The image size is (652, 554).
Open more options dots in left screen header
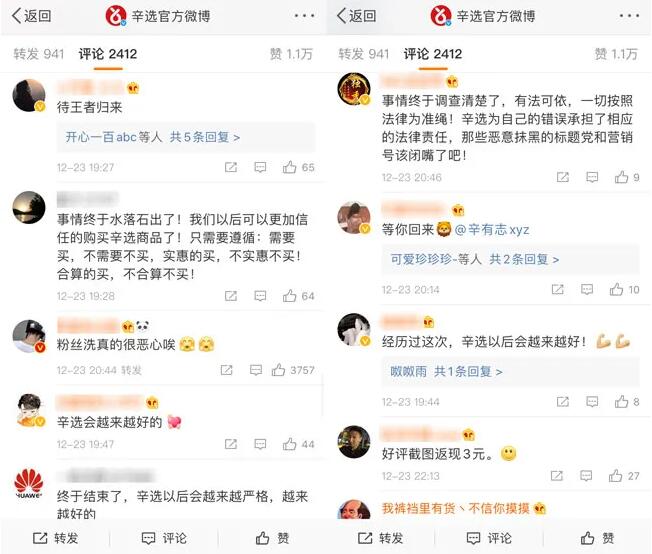[x=304, y=16]
